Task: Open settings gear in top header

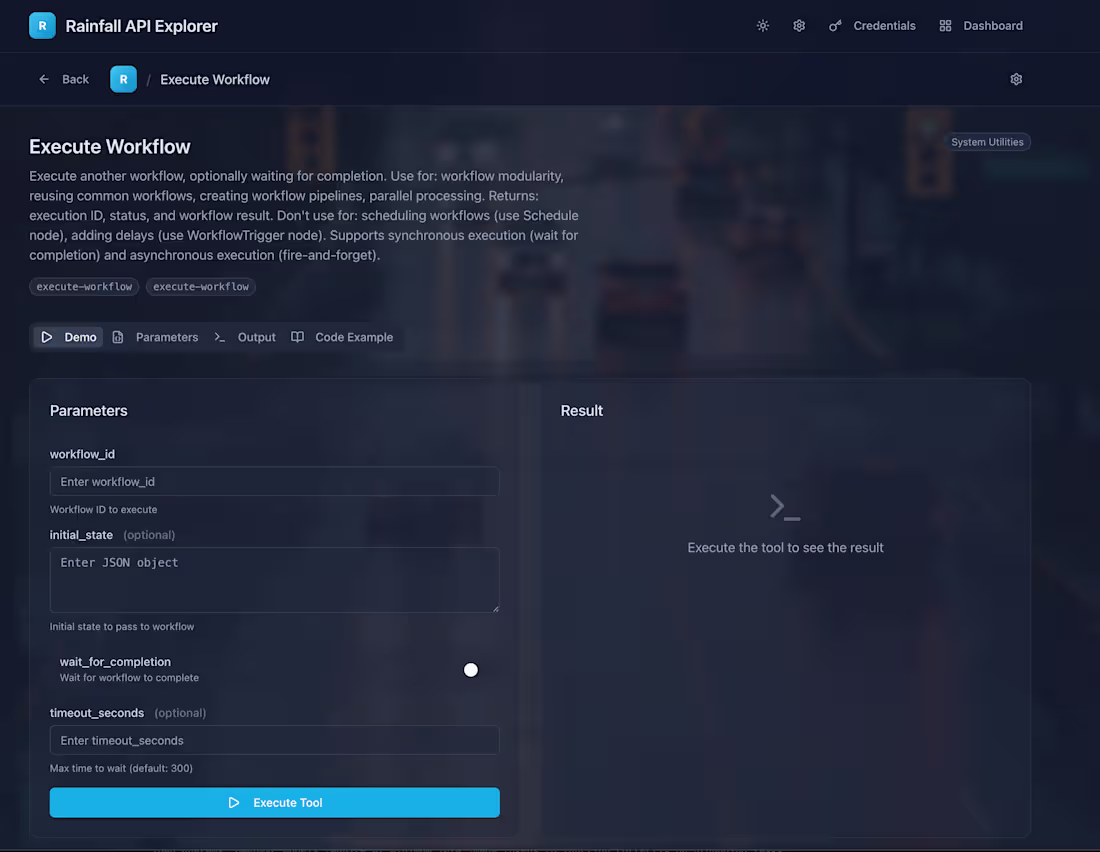Action: (x=799, y=26)
